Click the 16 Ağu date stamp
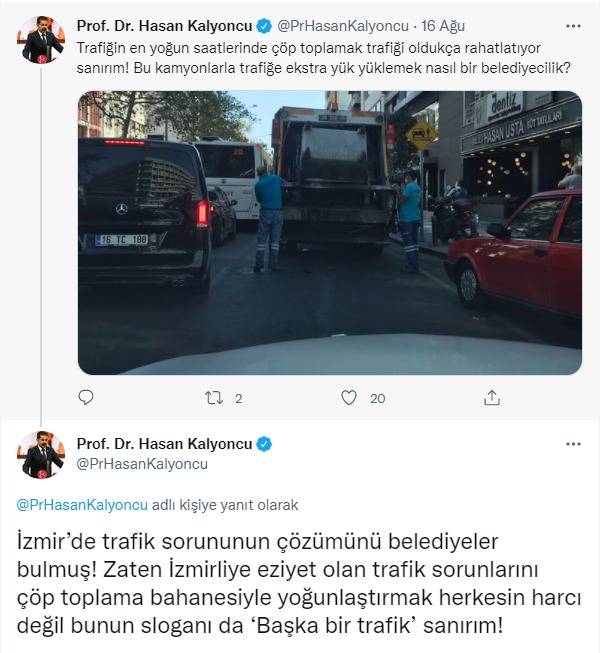The image size is (602, 653). 443,26
